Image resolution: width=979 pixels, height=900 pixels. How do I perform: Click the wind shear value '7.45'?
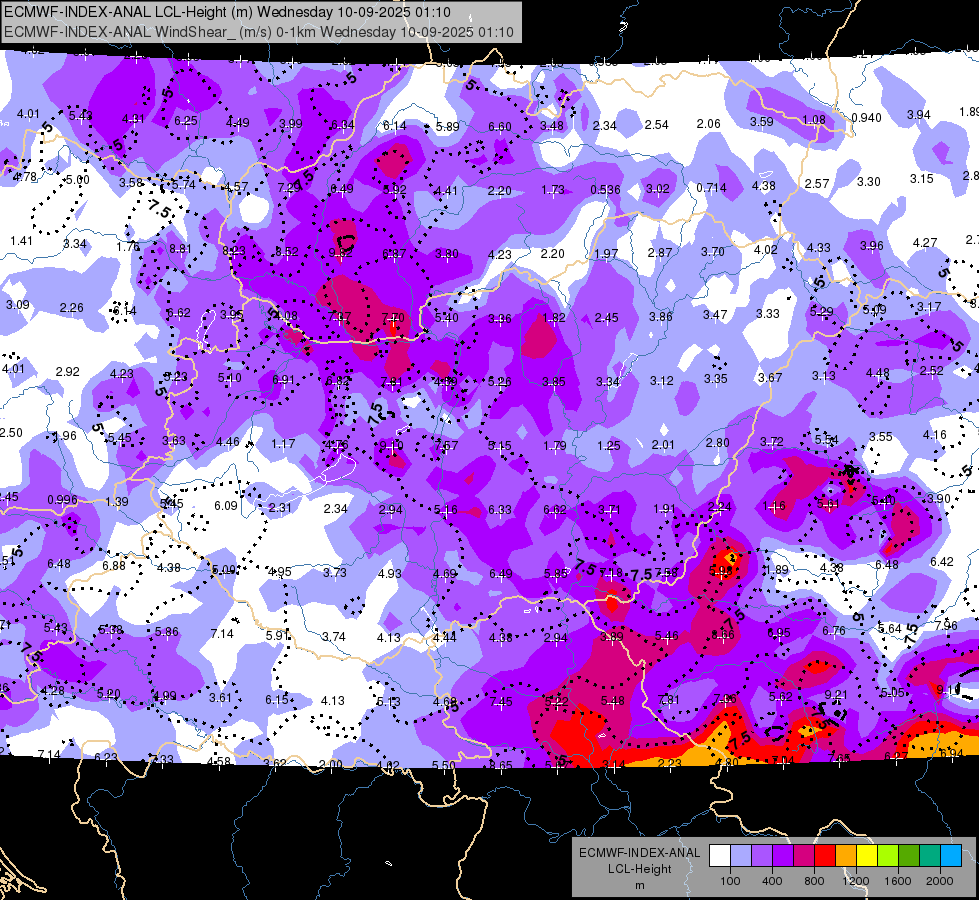coord(501,702)
